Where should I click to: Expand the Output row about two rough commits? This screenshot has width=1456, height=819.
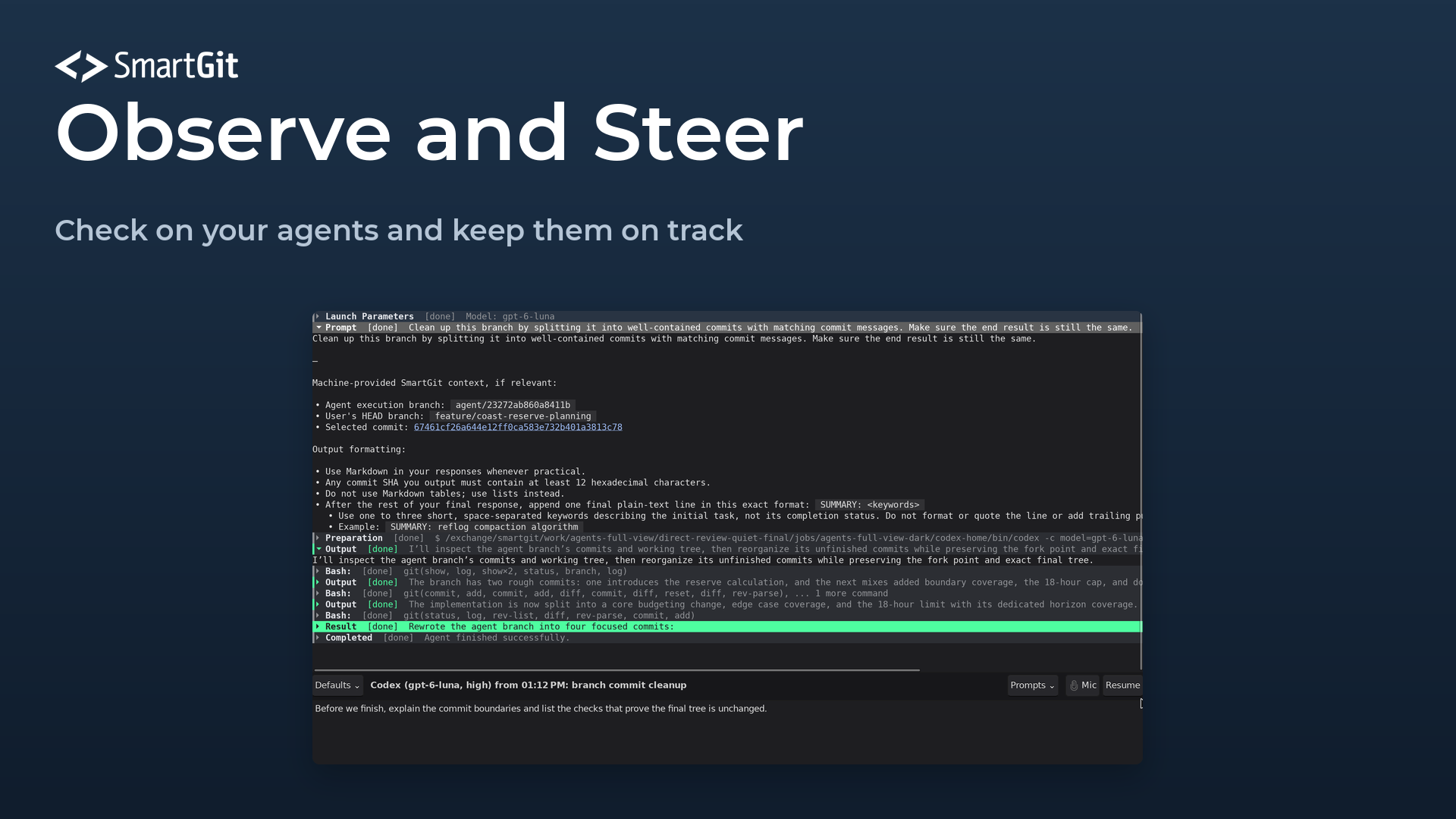click(318, 582)
